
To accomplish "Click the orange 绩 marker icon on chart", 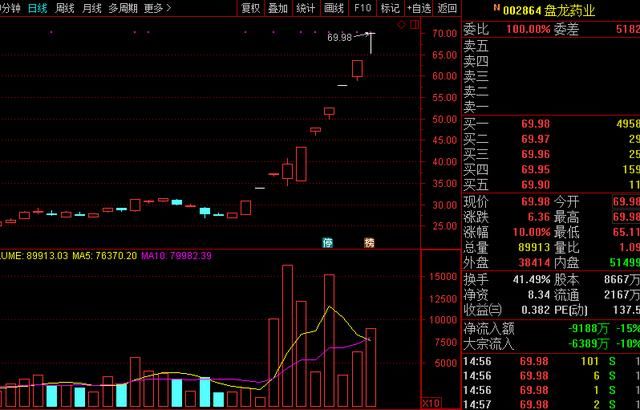I will [368, 242].
